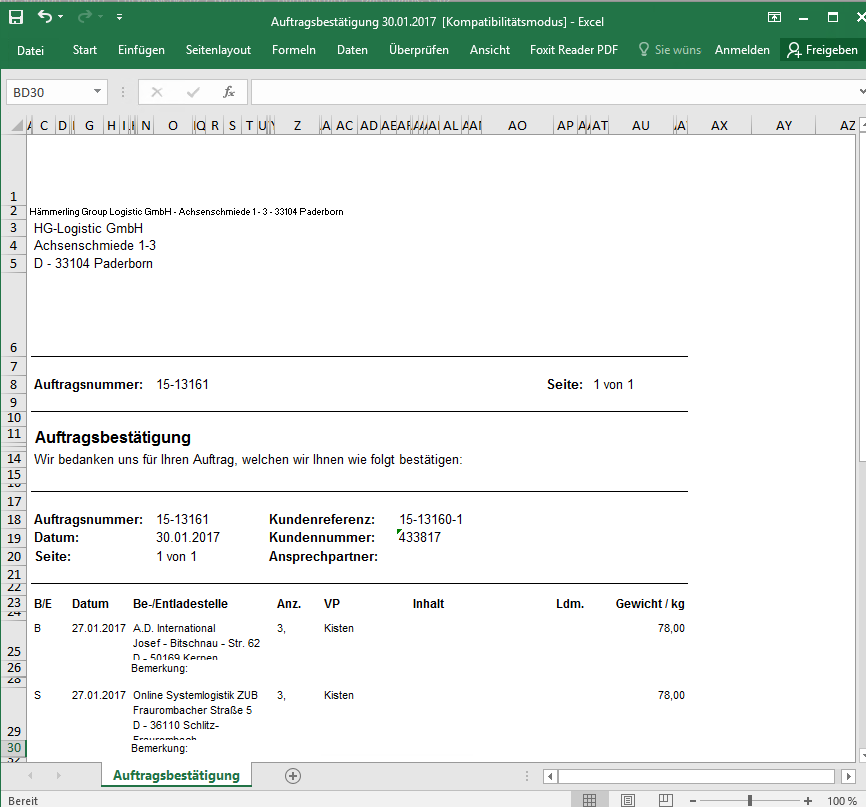Viewport: 866px width, 807px height.
Task: Expand the Name Box dropdown arrow
Action: pyautogui.click(x=97, y=92)
